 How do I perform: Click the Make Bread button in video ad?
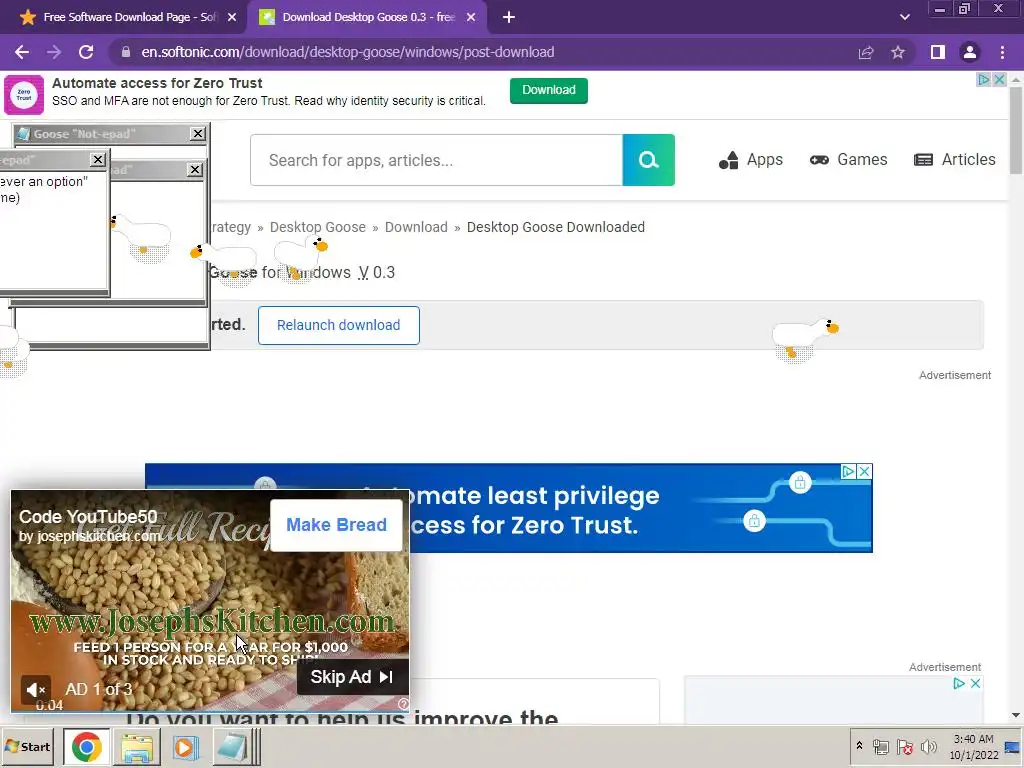[336, 525]
